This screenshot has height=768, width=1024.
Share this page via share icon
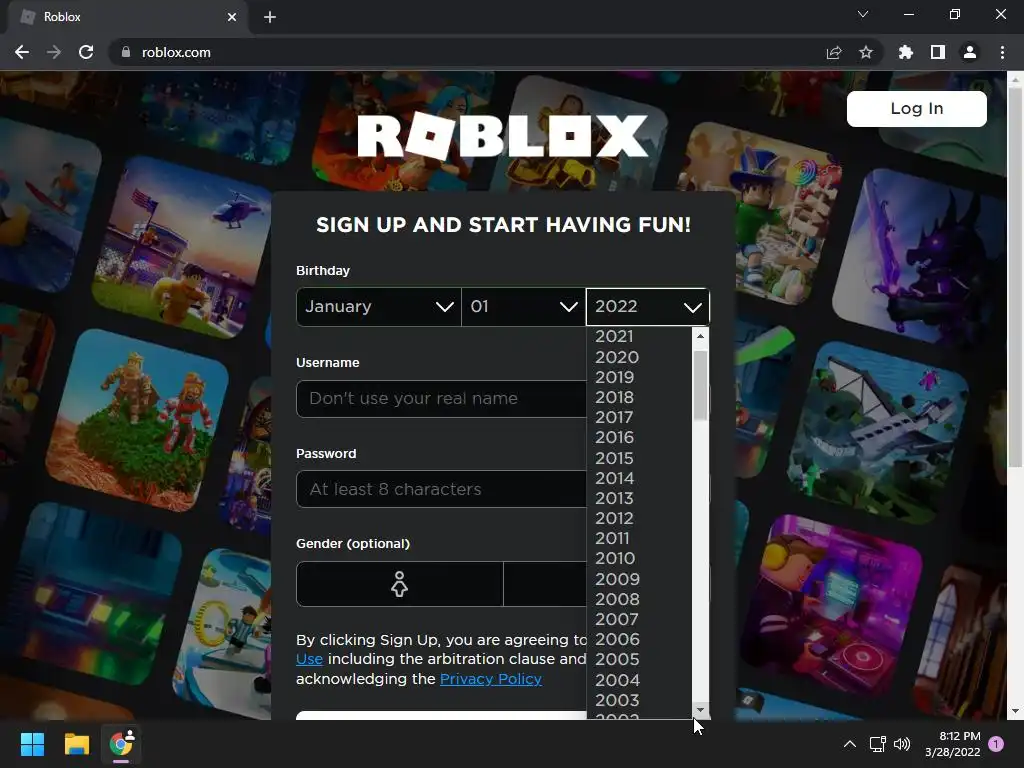tap(834, 52)
